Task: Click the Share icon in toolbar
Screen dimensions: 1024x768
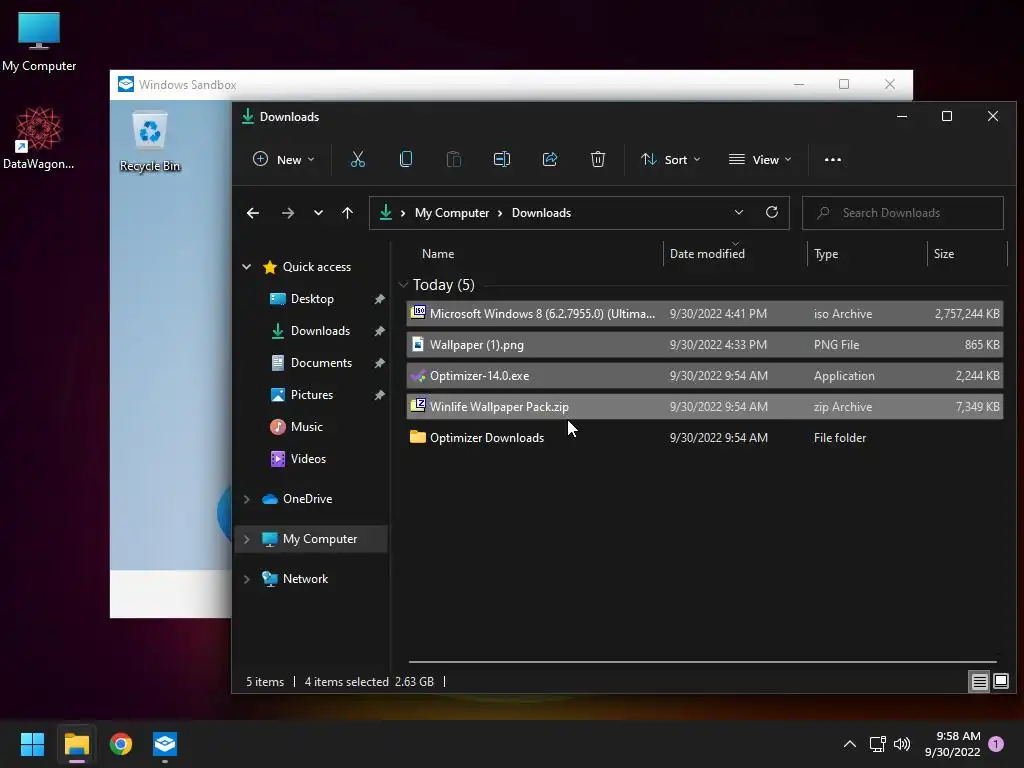Action: pos(550,159)
